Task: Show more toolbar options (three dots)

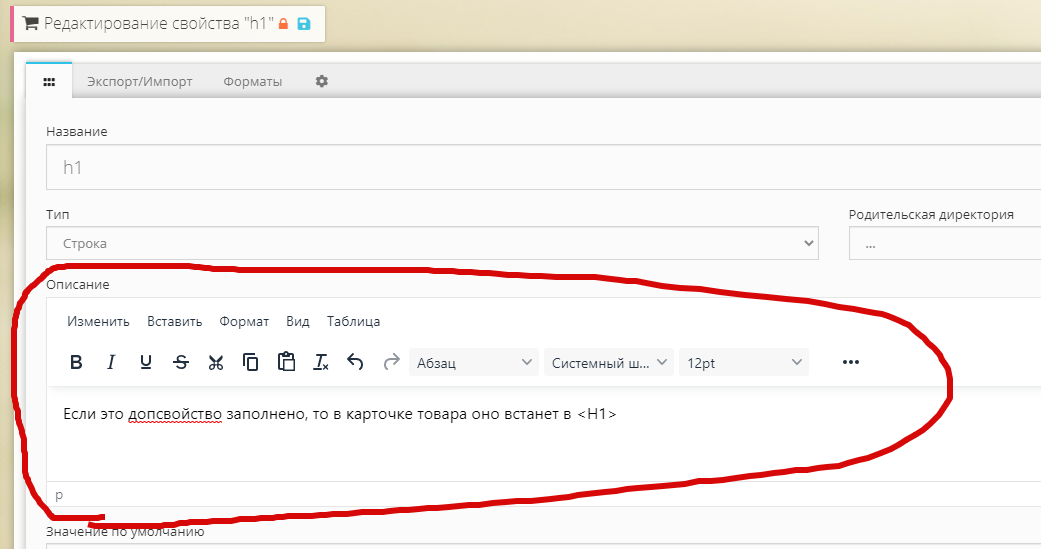Action: (x=850, y=362)
